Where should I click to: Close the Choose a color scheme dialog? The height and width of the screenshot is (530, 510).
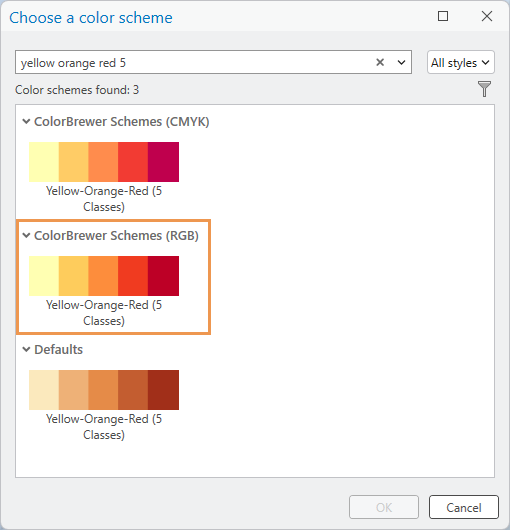(x=487, y=16)
